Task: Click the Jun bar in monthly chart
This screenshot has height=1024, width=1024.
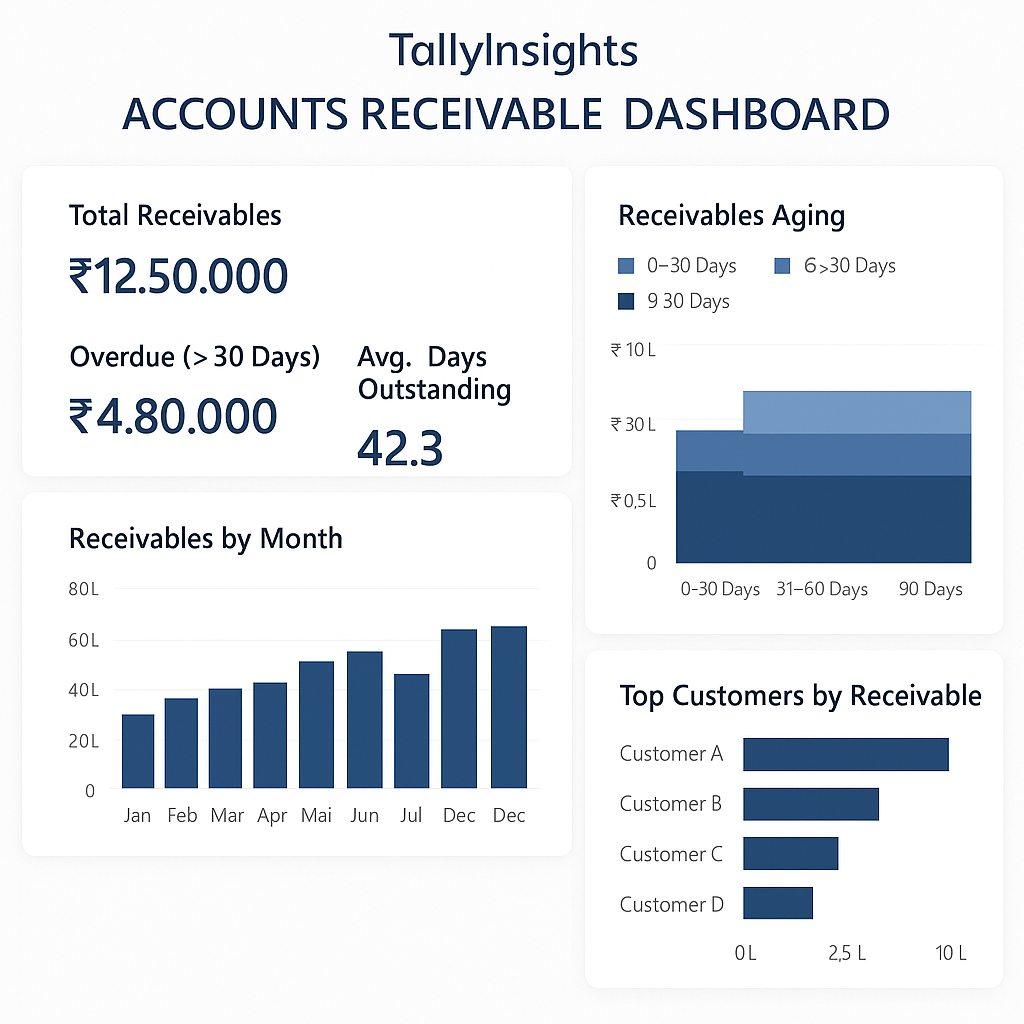Action: [x=364, y=720]
